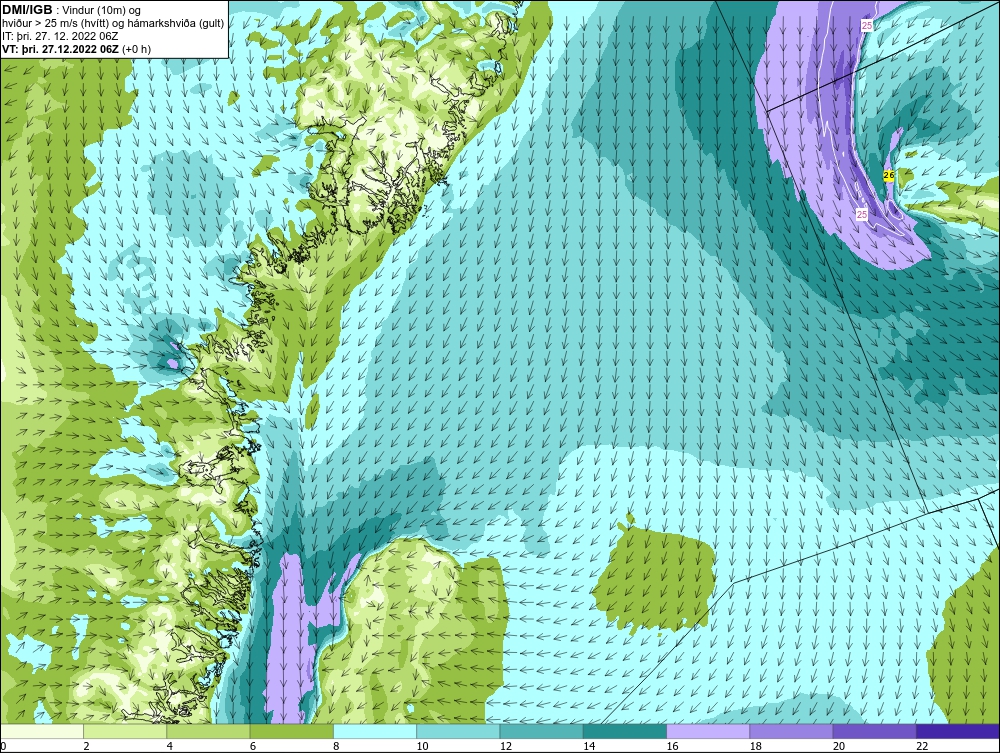Click the bold 'VT: þri. 27.12.2022 06Z' line
The width and height of the screenshot is (1000, 753).
[x=61, y=48]
